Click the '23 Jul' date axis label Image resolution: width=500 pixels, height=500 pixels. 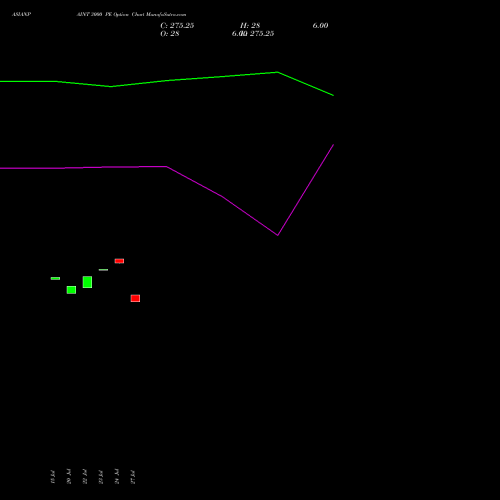(101, 477)
